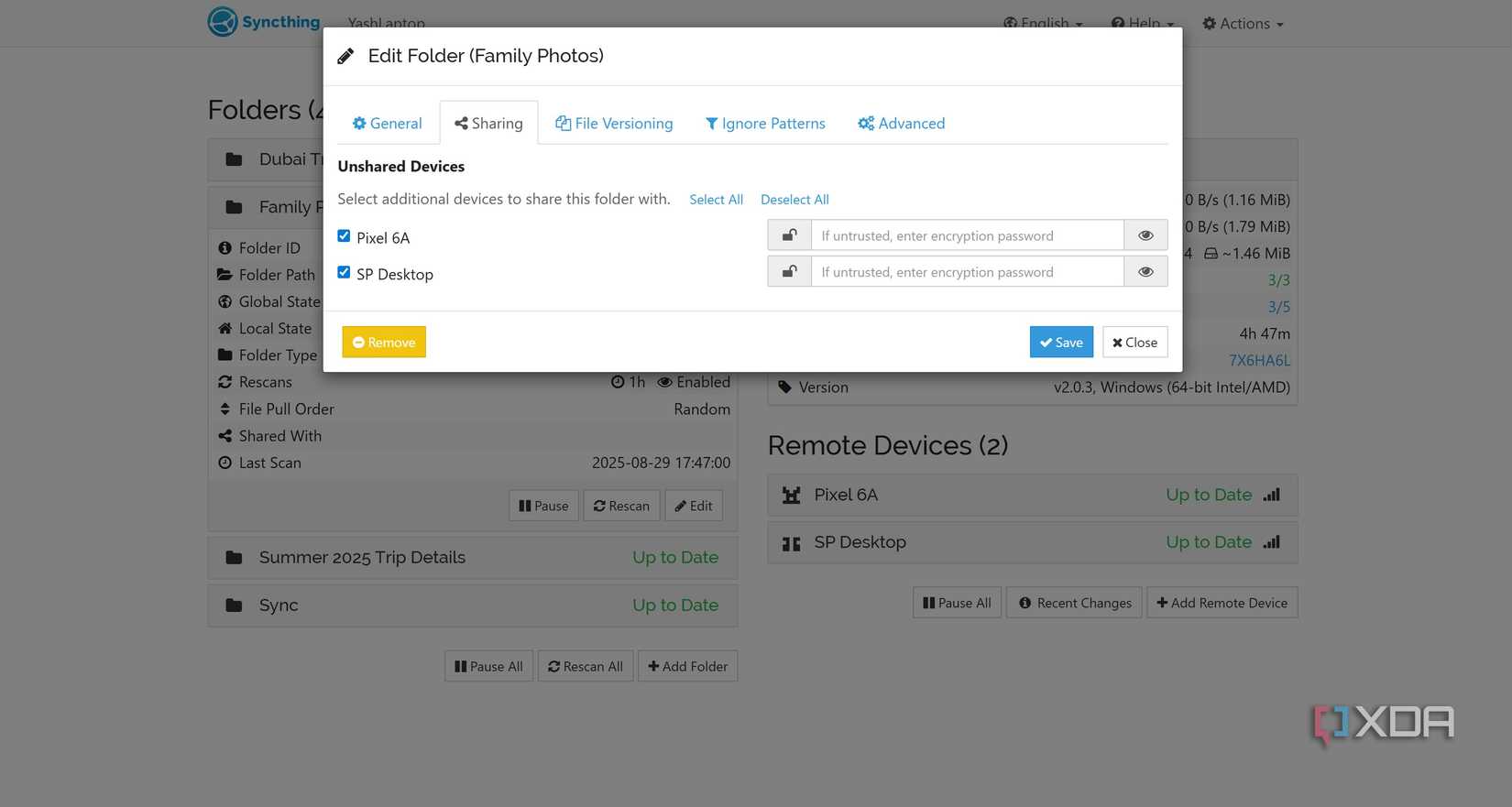The height and width of the screenshot is (807, 1512).
Task: Click the signal bars icon for Pixel 6A
Action: [1271, 495]
